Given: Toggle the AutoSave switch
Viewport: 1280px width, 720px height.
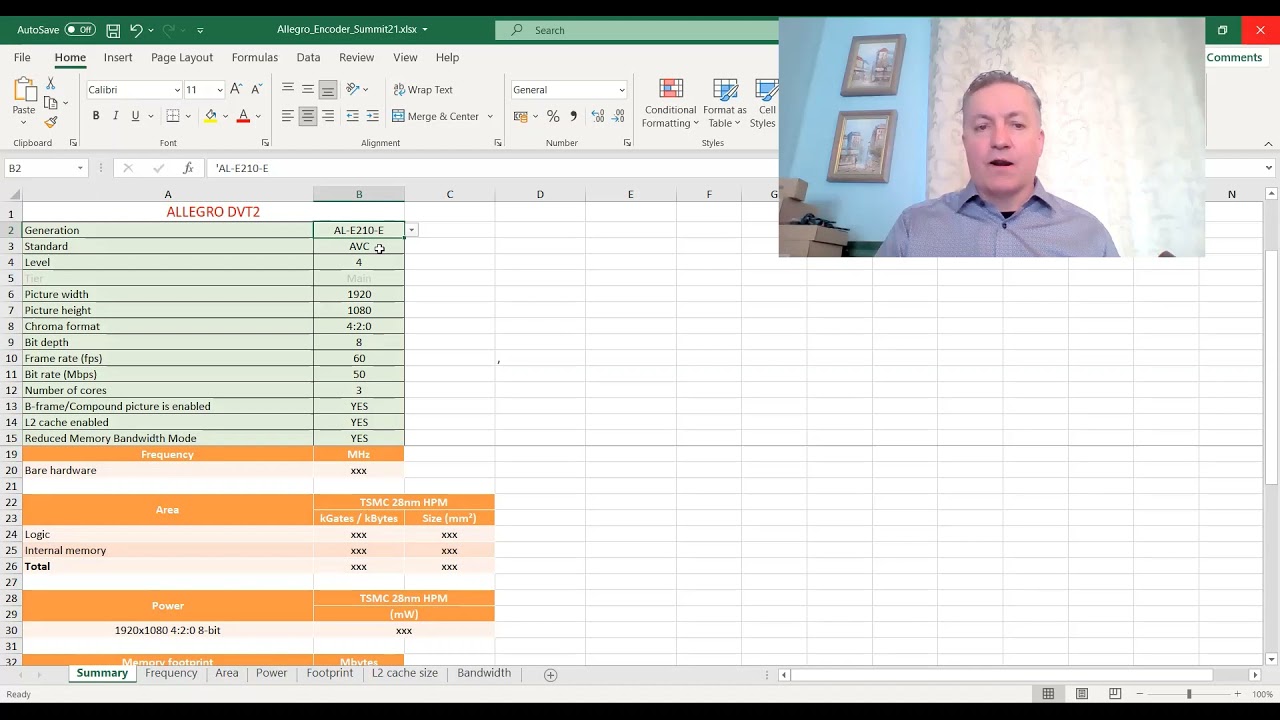Looking at the screenshot, I should pyautogui.click(x=80, y=30).
